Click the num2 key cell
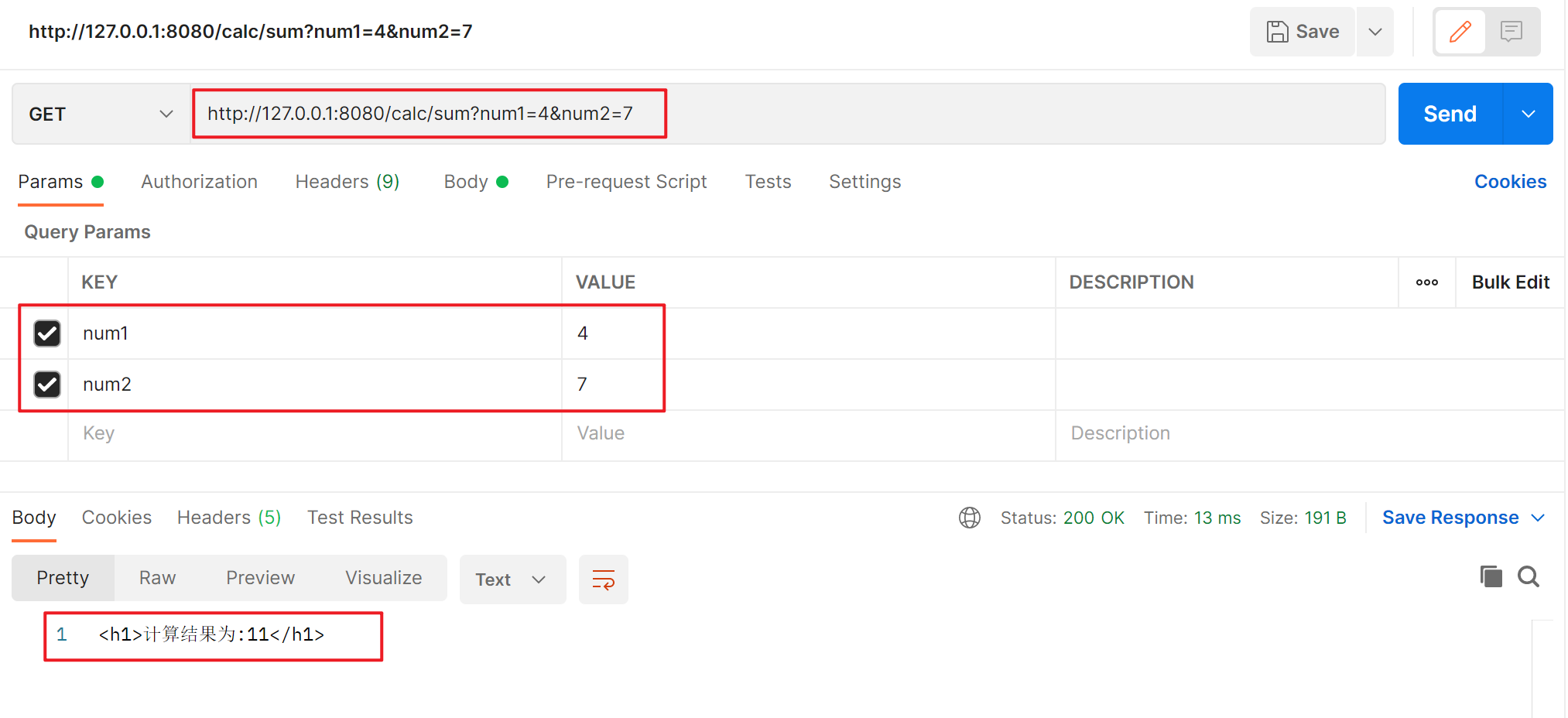The height and width of the screenshot is (718, 1568). click(314, 385)
